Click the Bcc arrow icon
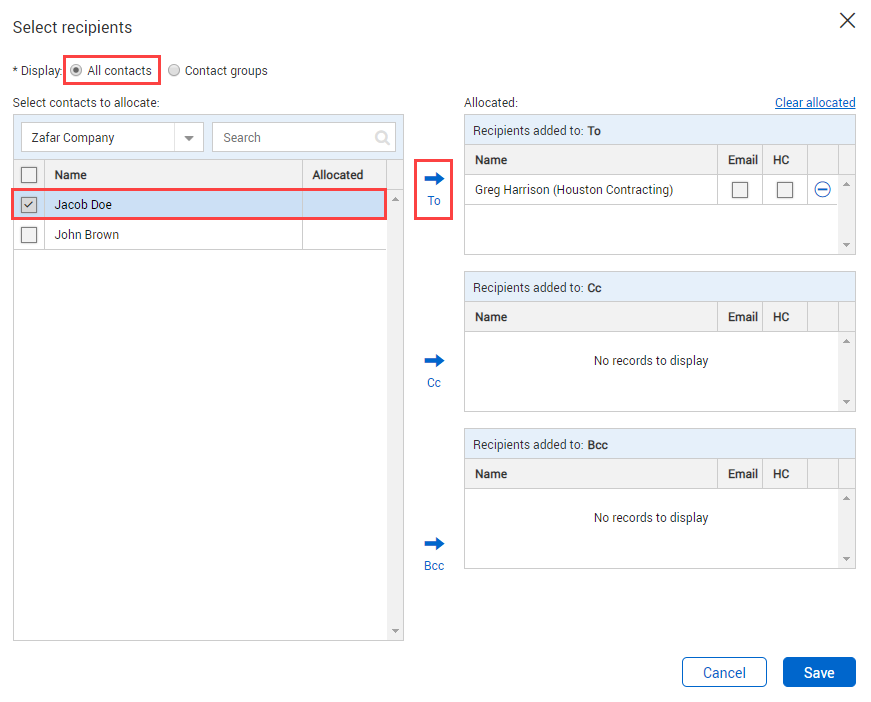871x702 pixels. coord(433,544)
